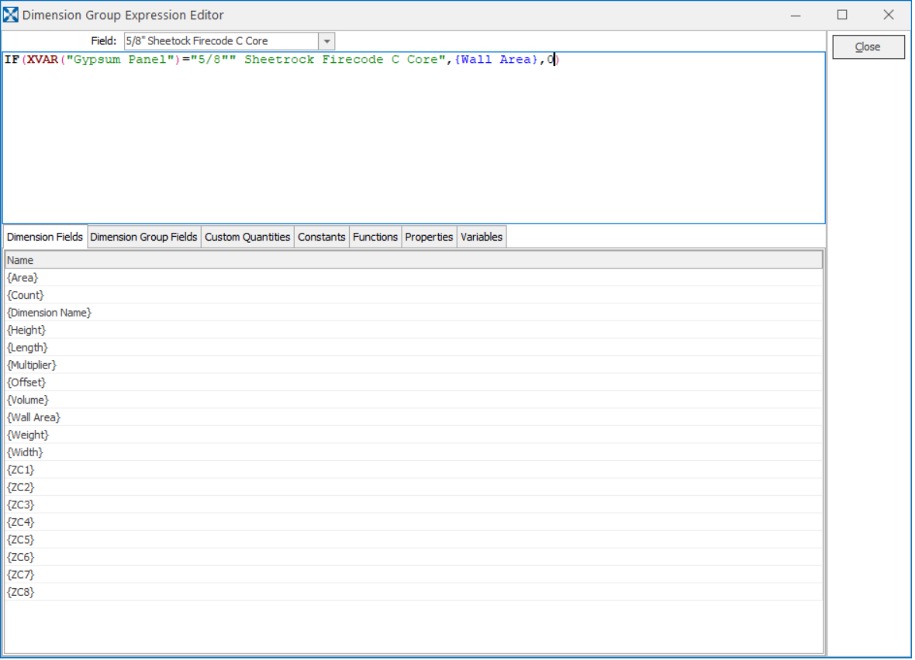Open the Properties tab

tap(429, 237)
